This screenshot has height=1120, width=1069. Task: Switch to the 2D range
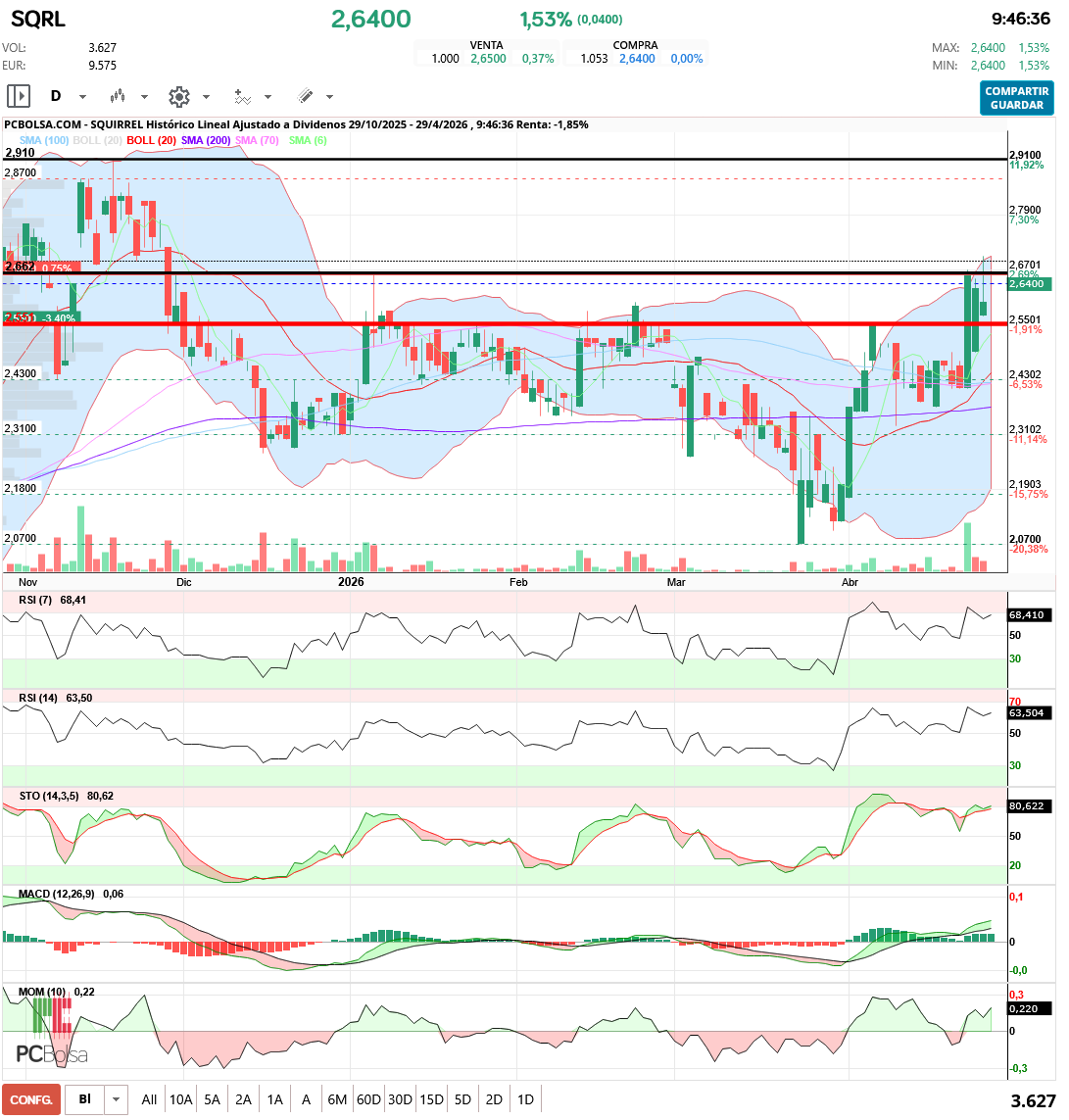tap(494, 1100)
